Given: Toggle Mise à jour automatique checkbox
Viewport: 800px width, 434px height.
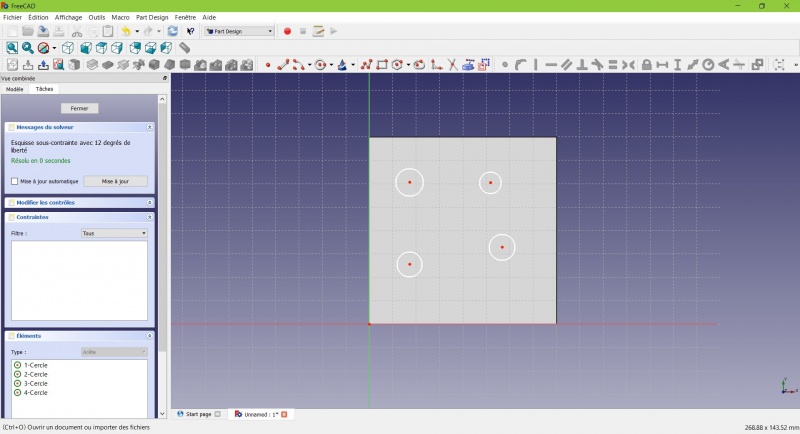Looking at the screenshot, I should (14, 181).
